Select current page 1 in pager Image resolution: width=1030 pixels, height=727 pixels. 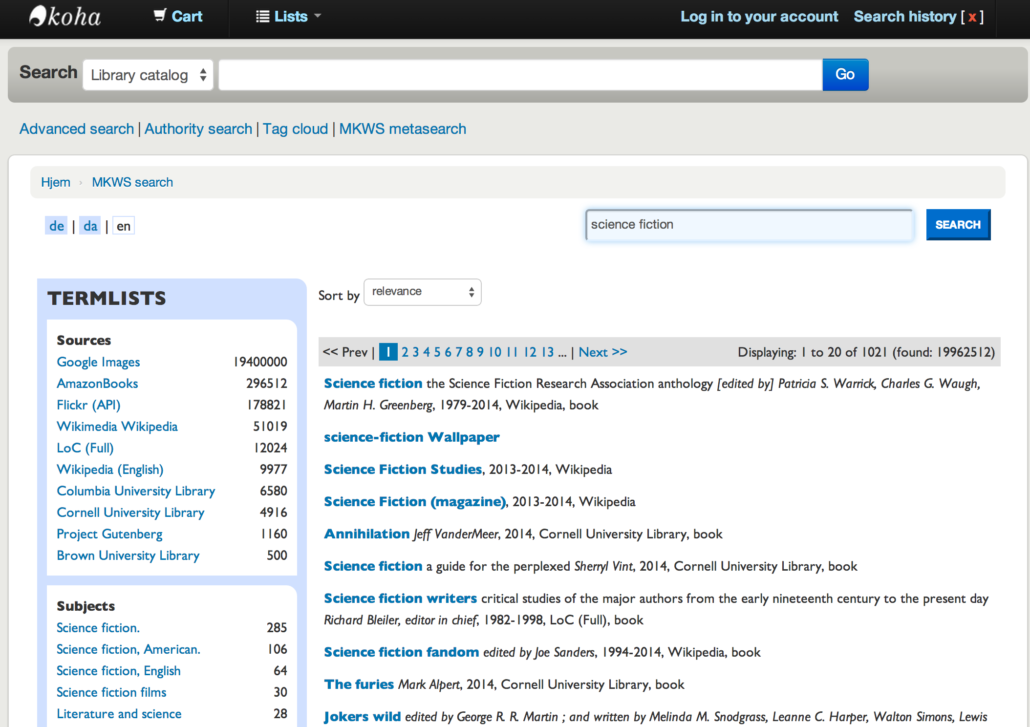tap(388, 352)
